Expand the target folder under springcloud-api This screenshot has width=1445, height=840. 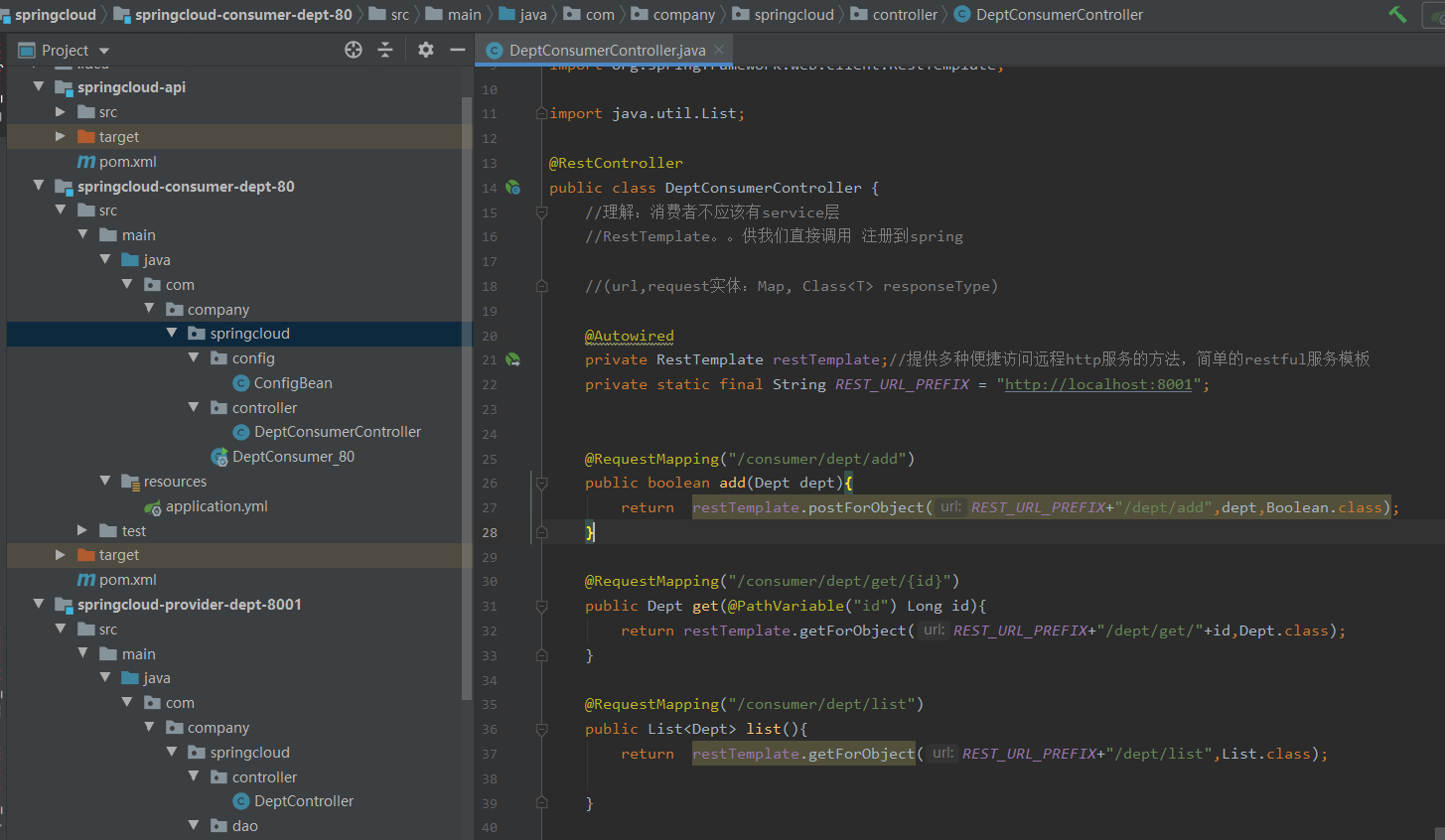(61, 137)
